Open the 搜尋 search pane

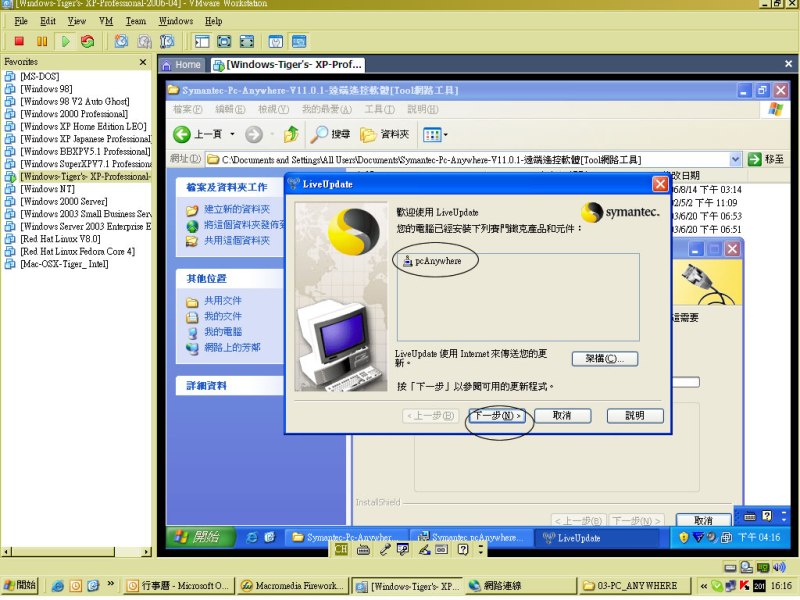click(331, 134)
